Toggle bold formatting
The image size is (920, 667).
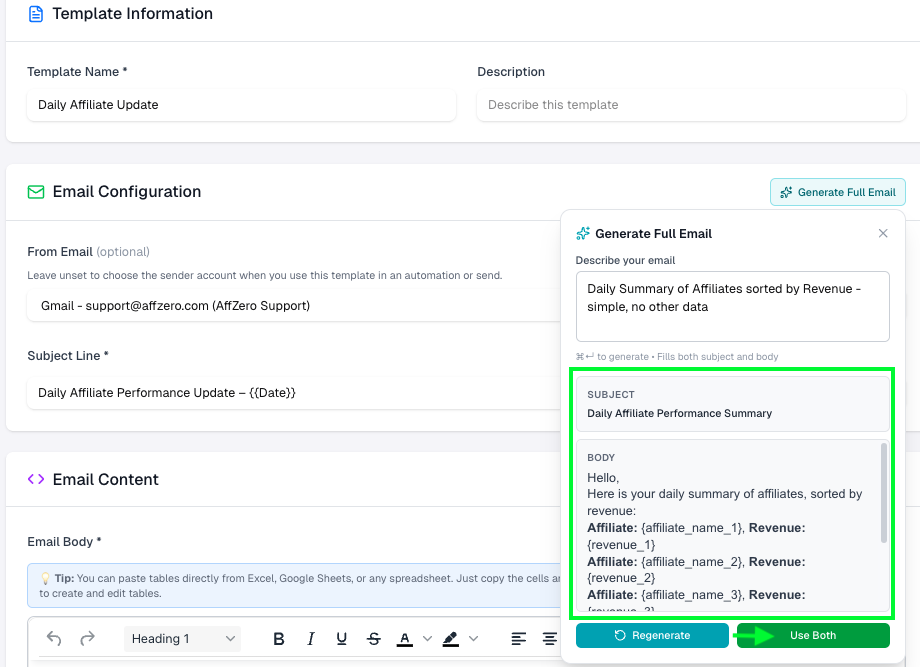[x=279, y=639]
